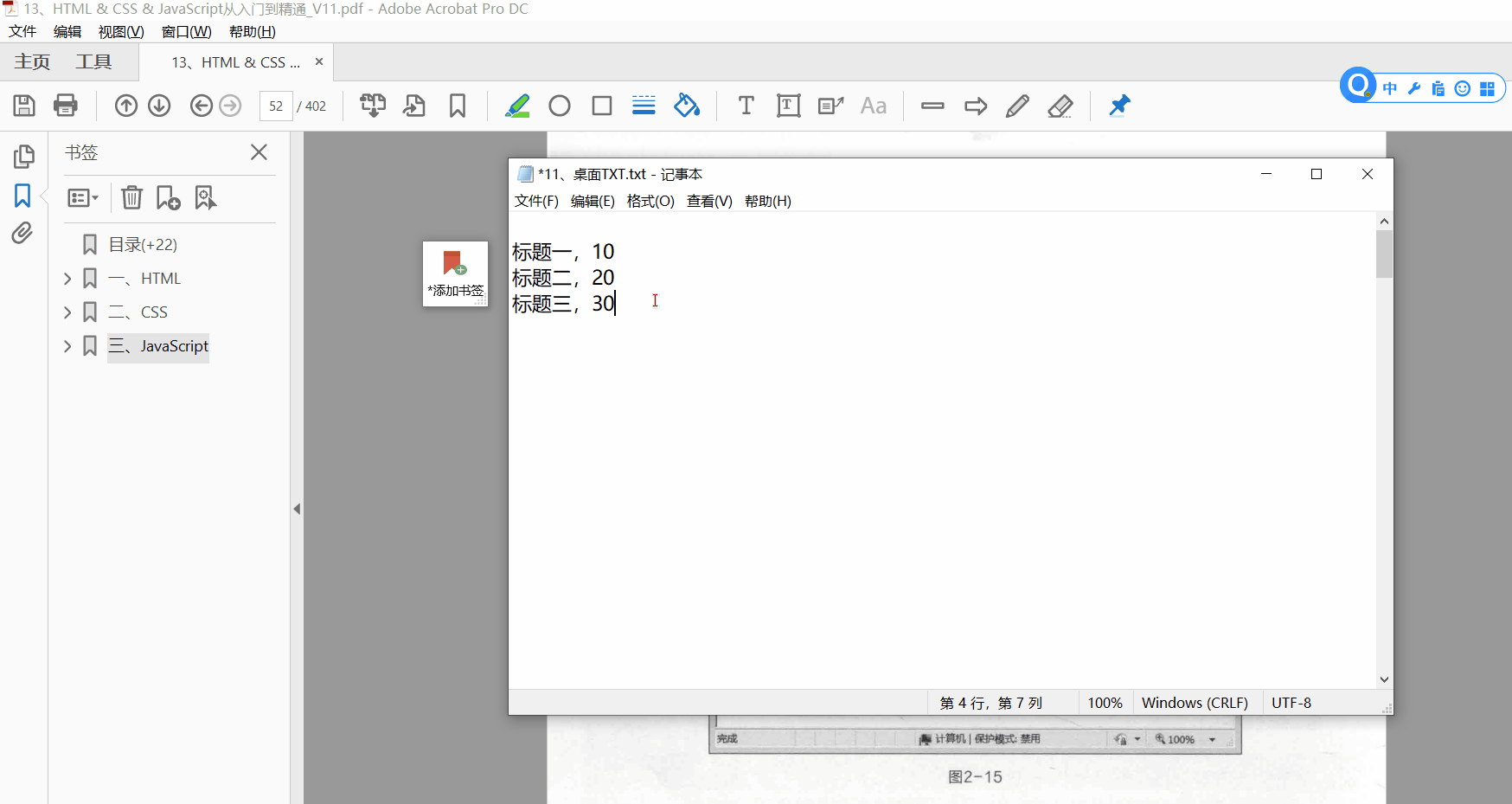Click the pin toolbar icon

click(x=1119, y=106)
